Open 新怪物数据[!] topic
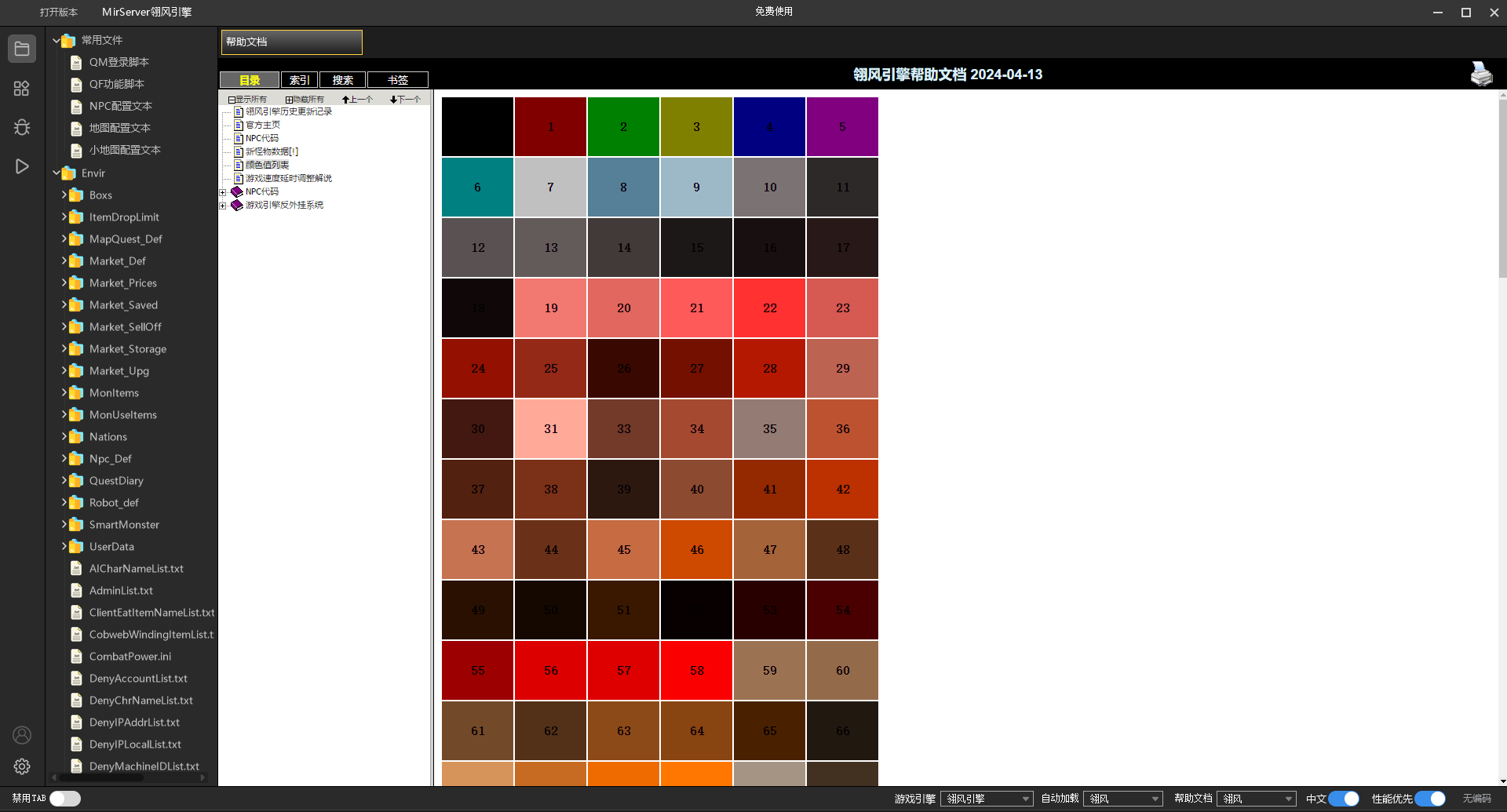The width and height of the screenshot is (1507, 812). [x=272, y=151]
